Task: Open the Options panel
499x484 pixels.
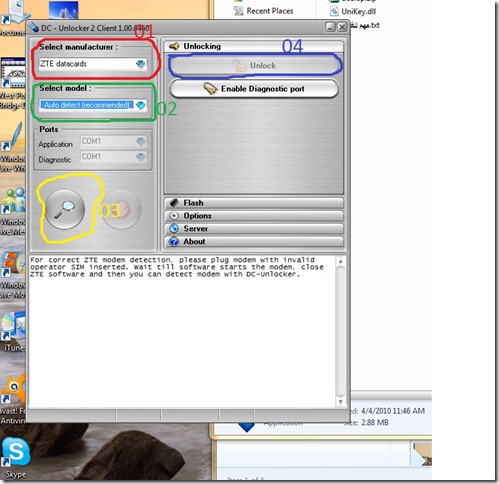Action: [254, 216]
